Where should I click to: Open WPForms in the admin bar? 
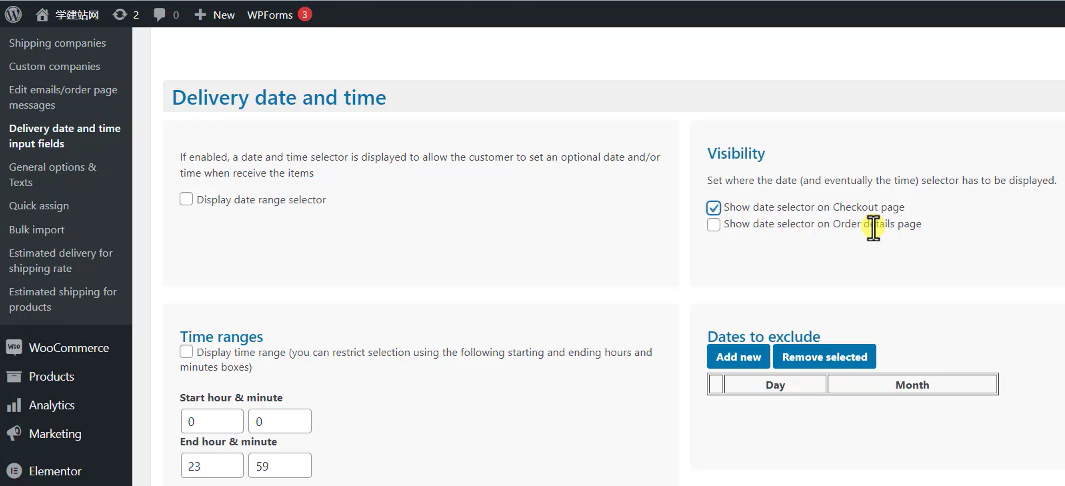pos(270,15)
